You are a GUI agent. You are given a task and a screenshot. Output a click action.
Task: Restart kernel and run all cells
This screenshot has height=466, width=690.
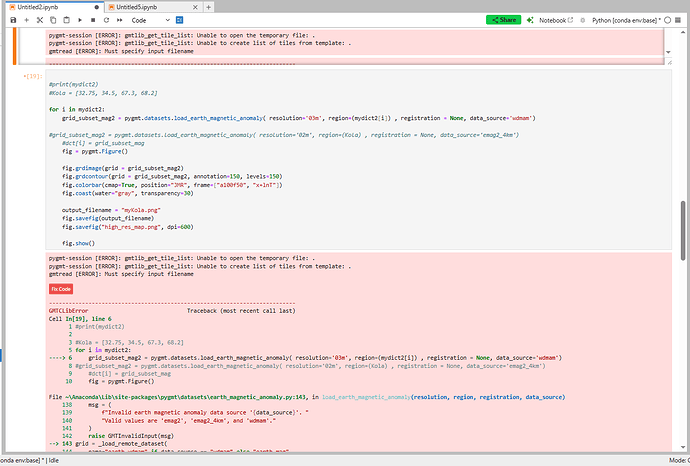click(x=118, y=20)
